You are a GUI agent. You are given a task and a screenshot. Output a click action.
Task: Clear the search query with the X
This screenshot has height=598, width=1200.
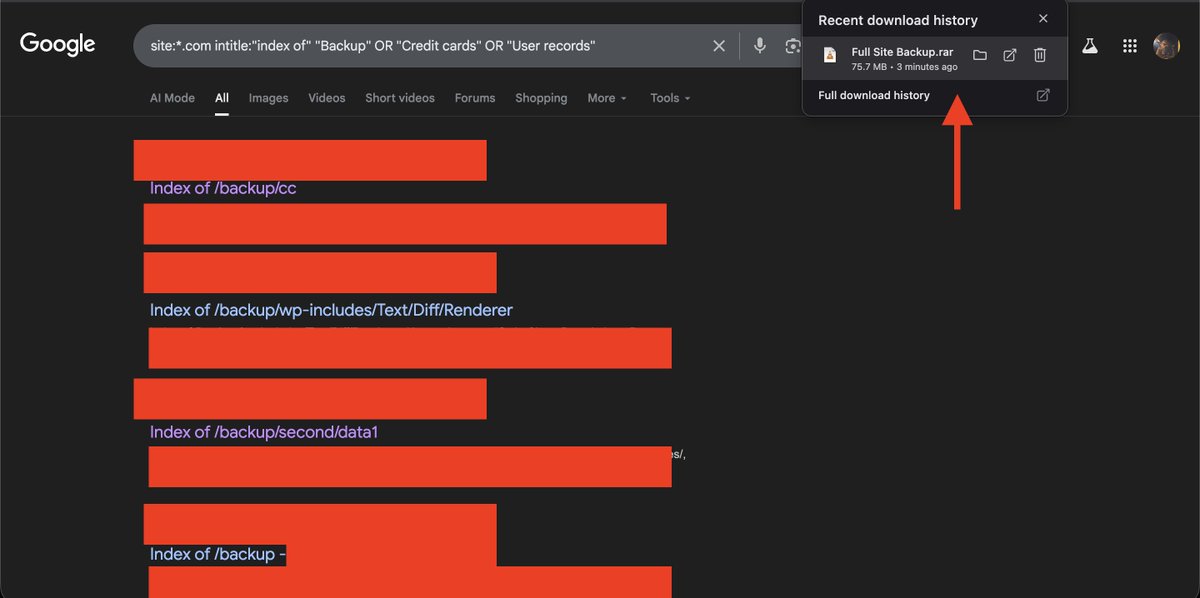pyautogui.click(x=719, y=46)
